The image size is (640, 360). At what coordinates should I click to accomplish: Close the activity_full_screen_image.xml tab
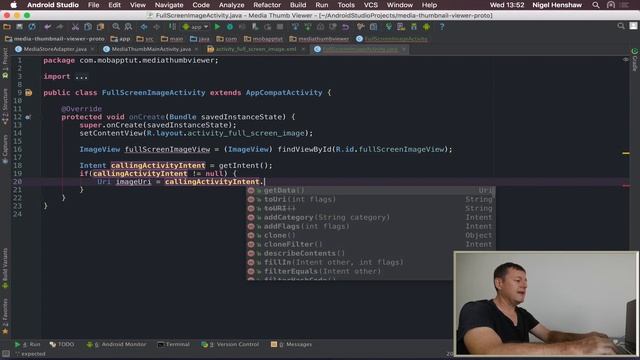[x=303, y=49]
